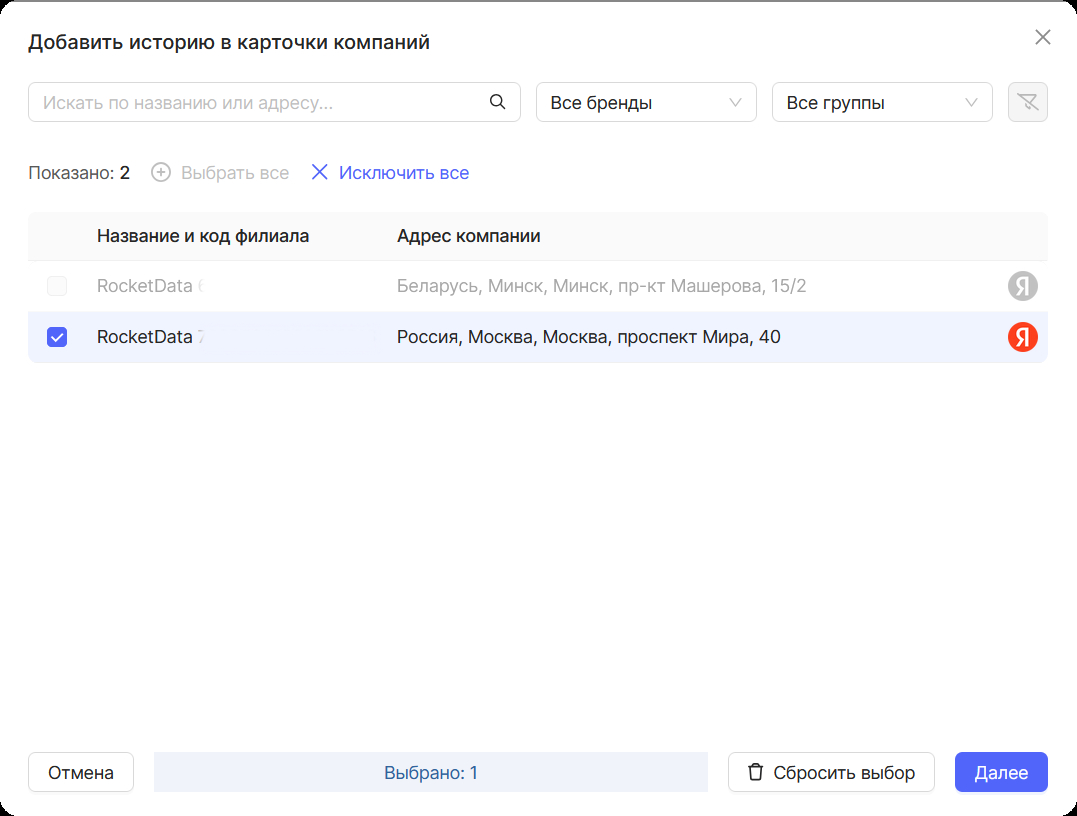Image resolution: width=1077 pixels, height=816 pixels.
Task: Uncheck the Moscow RocketData branch checkbox
Action: 57,337
